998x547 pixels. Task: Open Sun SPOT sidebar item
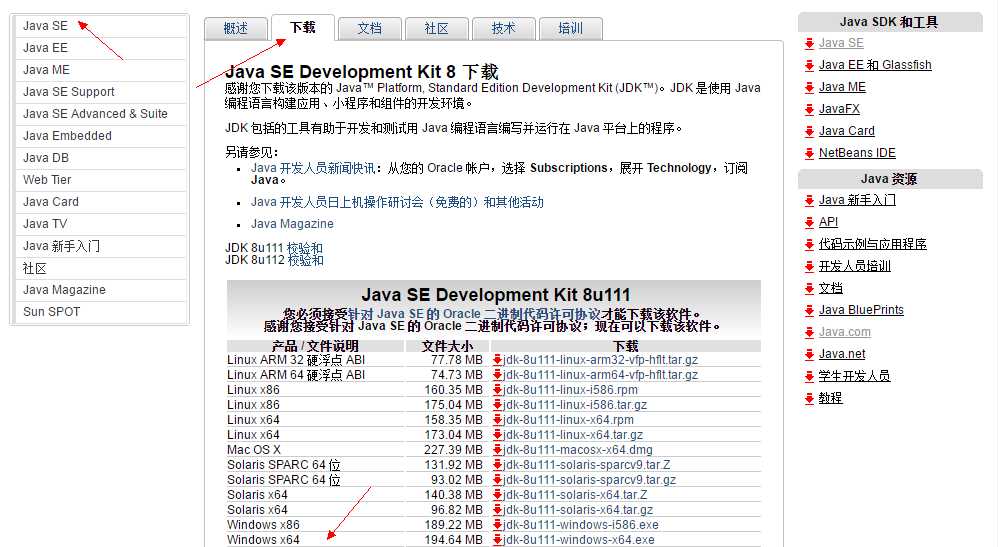pos(101,312)
